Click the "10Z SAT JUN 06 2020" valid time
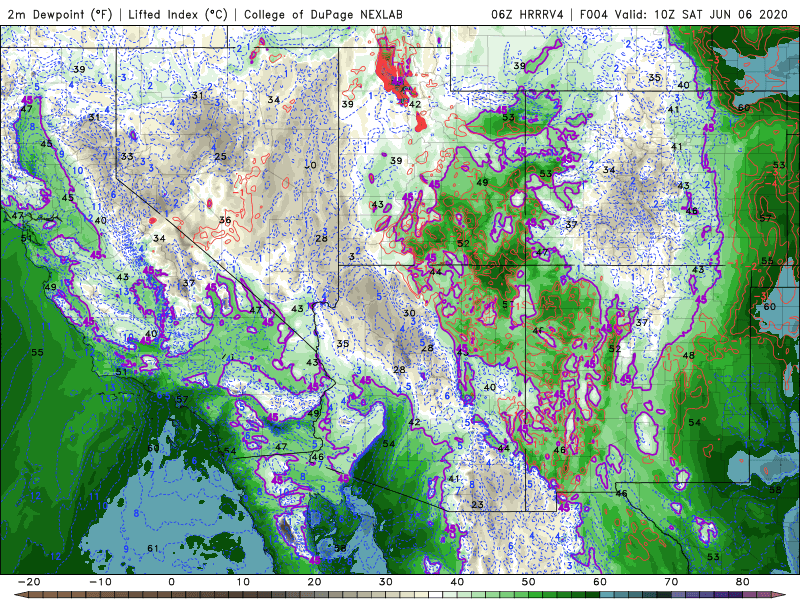 click(x=721, y=14)
